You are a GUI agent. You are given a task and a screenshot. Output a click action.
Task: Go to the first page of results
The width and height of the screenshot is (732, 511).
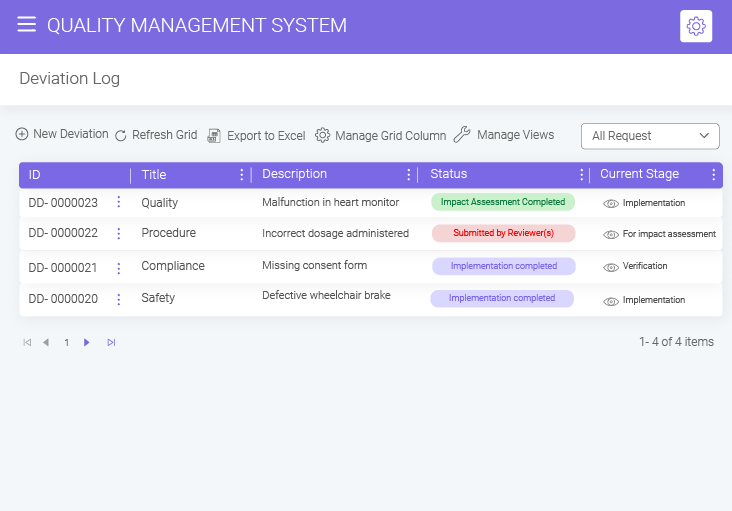click(27, 343)
